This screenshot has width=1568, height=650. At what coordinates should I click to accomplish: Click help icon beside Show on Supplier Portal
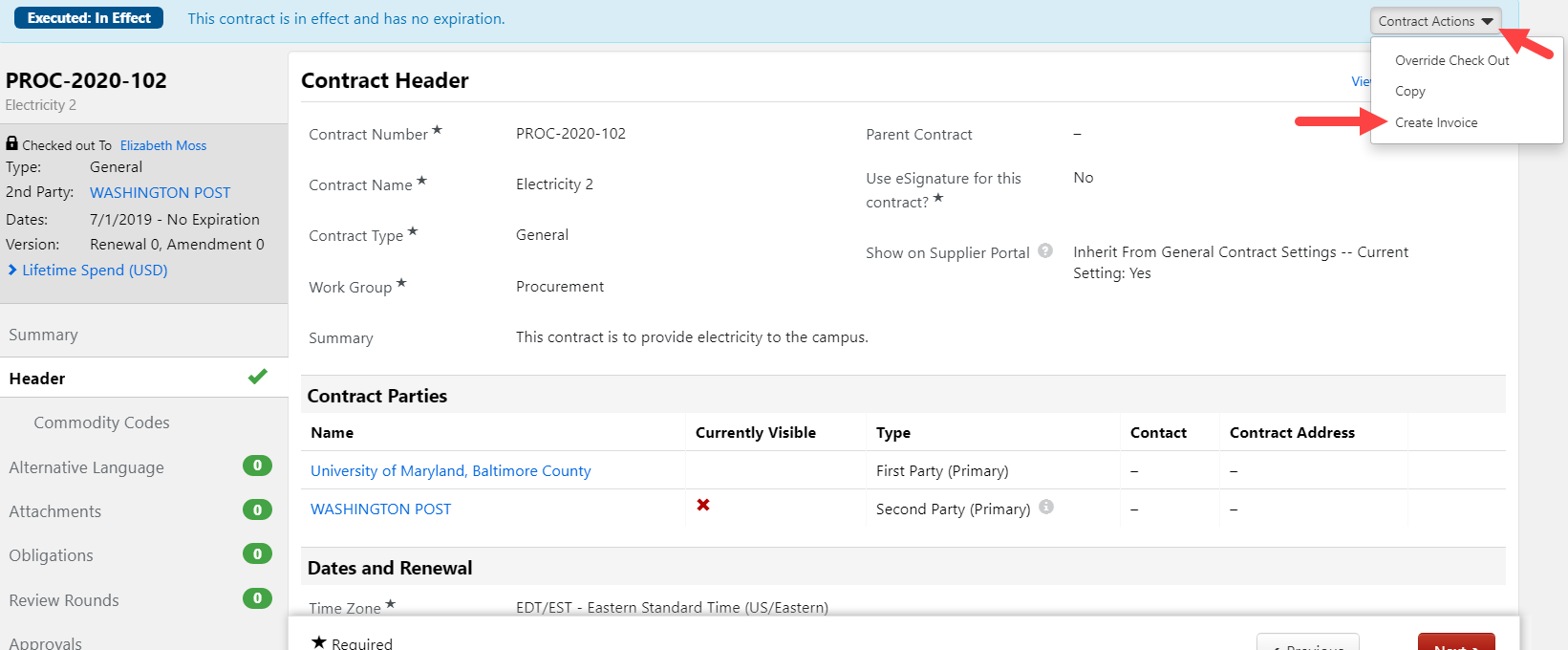(1045, 250)
